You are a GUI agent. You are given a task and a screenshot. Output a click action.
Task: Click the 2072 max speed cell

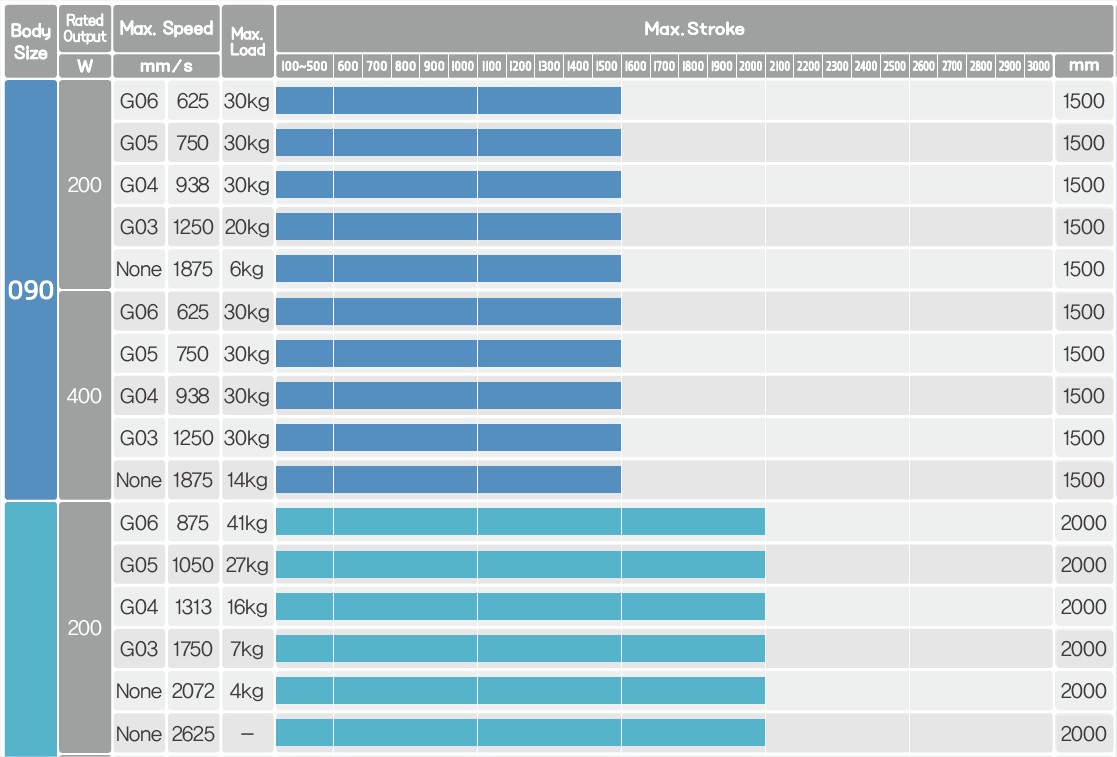193,691
